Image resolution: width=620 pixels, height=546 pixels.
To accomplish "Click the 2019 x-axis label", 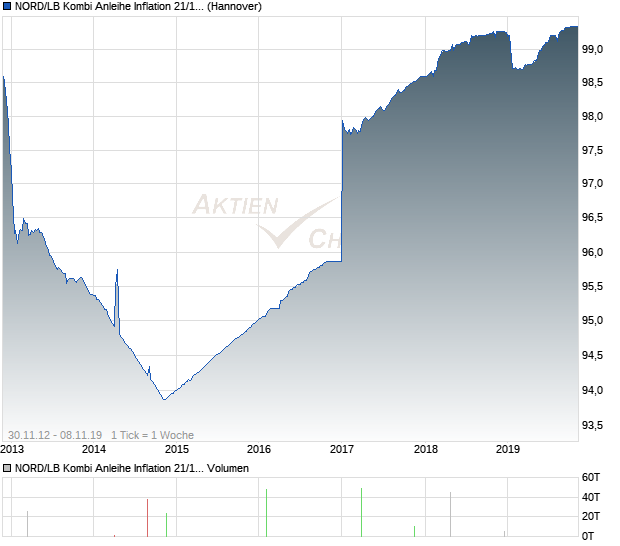I will click(x=508, y=450).
